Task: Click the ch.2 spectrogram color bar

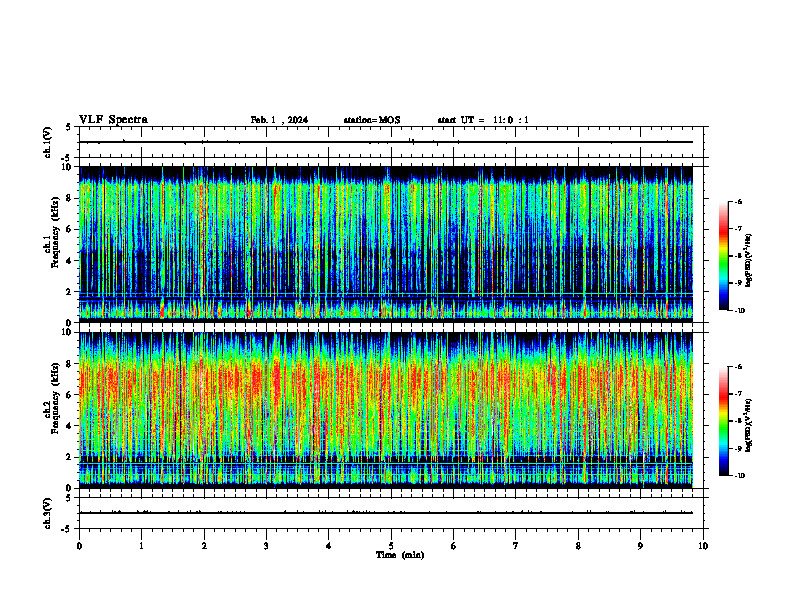Action: pyautogui.click(x=723, y=421)
